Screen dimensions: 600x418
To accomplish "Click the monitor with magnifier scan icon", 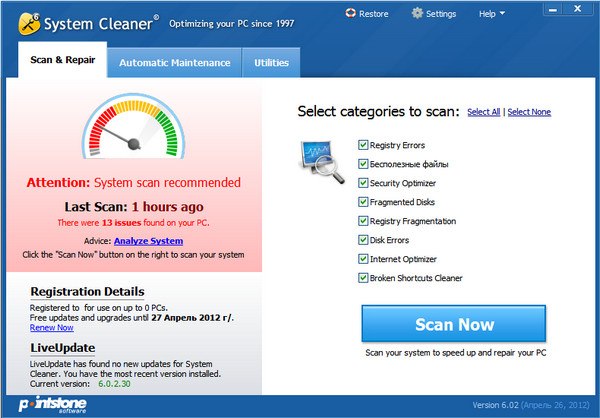I will pyautogui.click(x=323, y=160).
